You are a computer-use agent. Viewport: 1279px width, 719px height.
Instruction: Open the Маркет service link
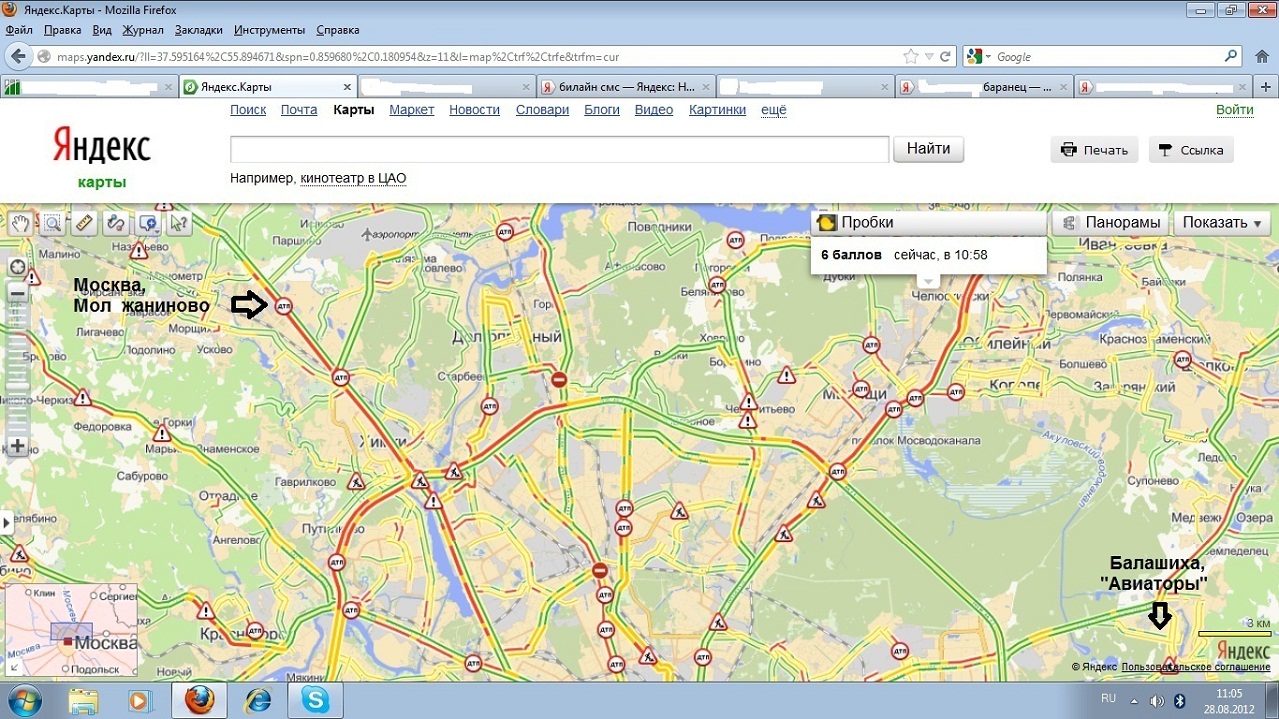point(412,110)
